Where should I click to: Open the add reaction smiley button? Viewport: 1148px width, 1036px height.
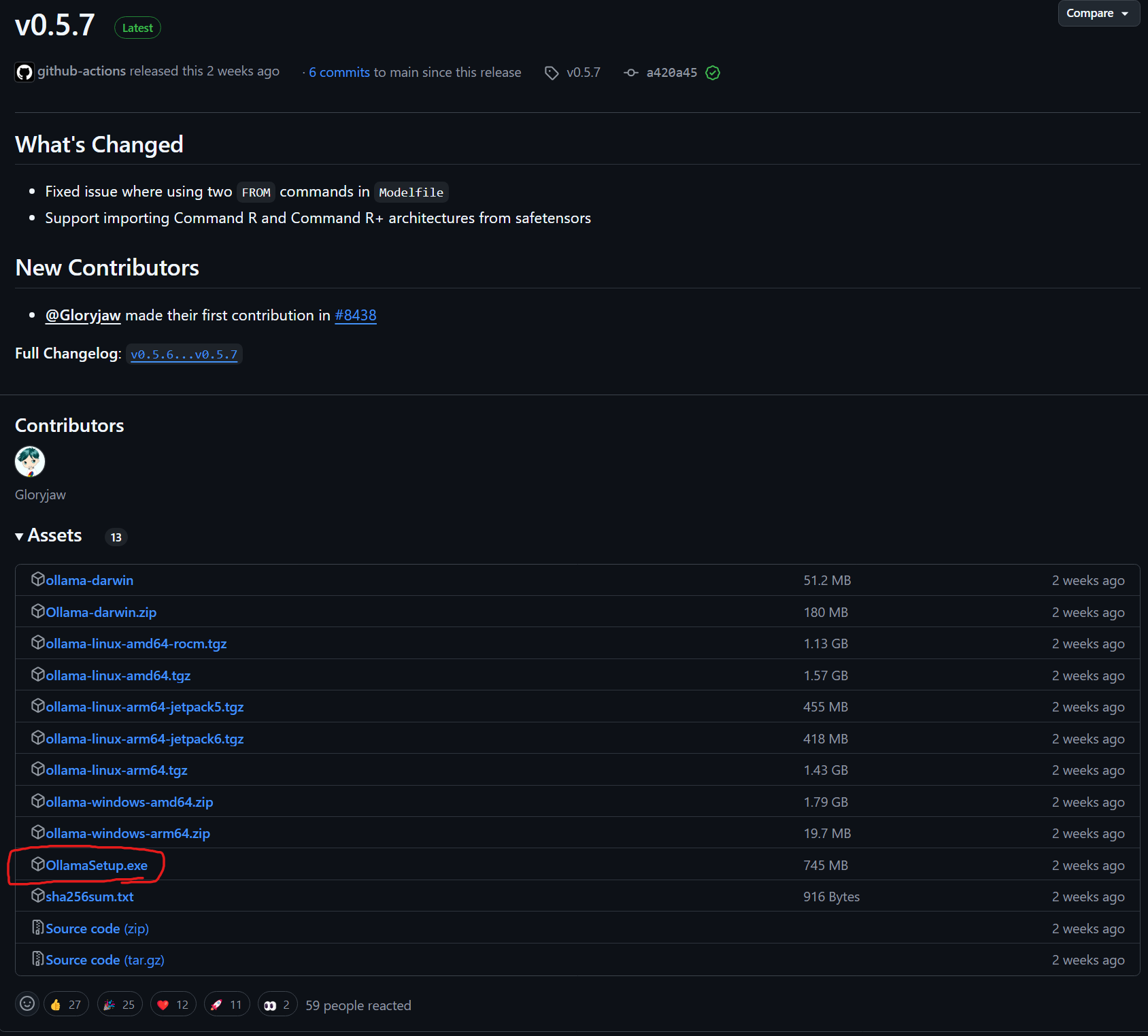[27, 1004]
